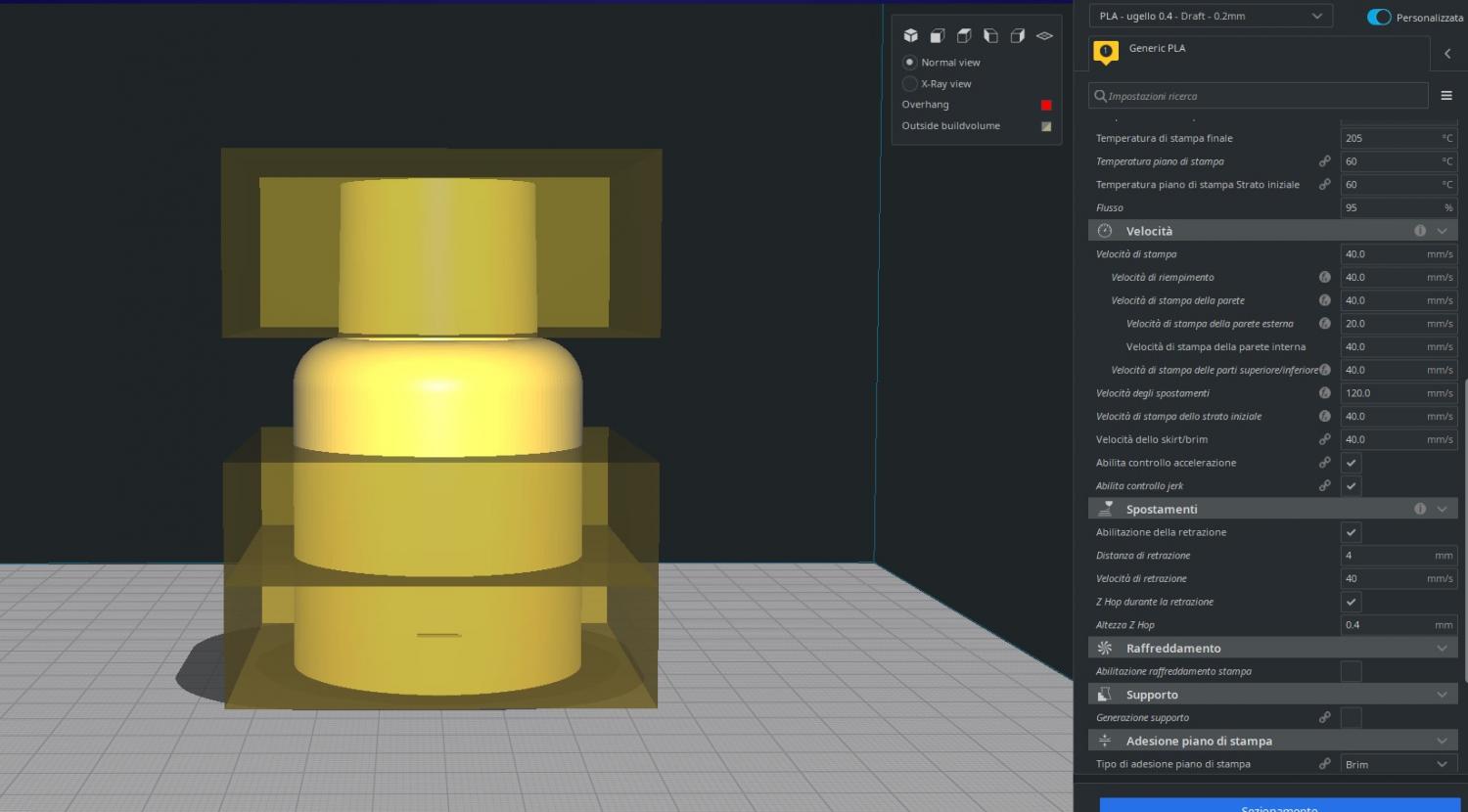Select the X-Ray view radio button

coord(910,84)
